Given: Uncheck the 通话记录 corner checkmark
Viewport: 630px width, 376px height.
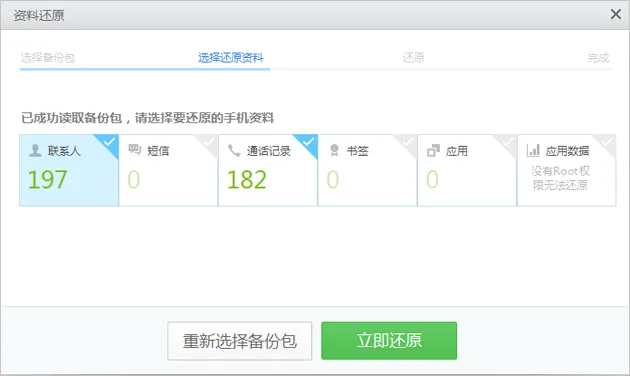Looking at the screenshot, I should click(308, 142).
